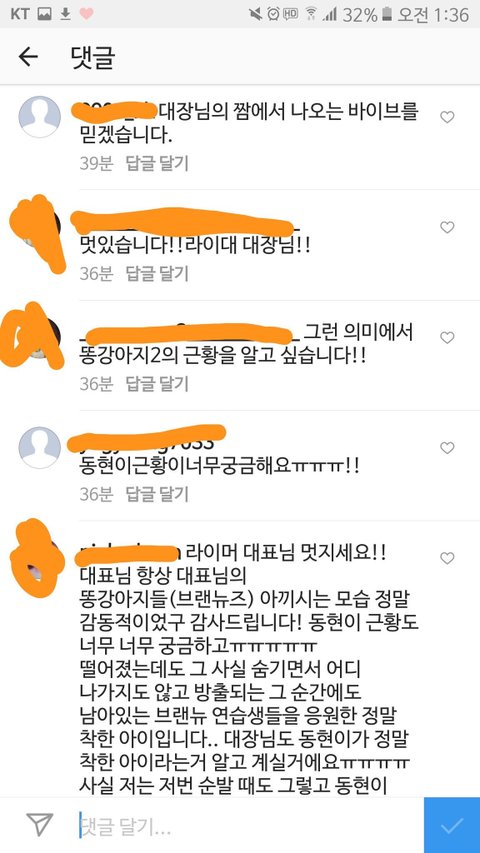Screen dimensions: 480x853
Task: Tap 답글 달기 under the 39분 comment
Action: tap(157, 163)
